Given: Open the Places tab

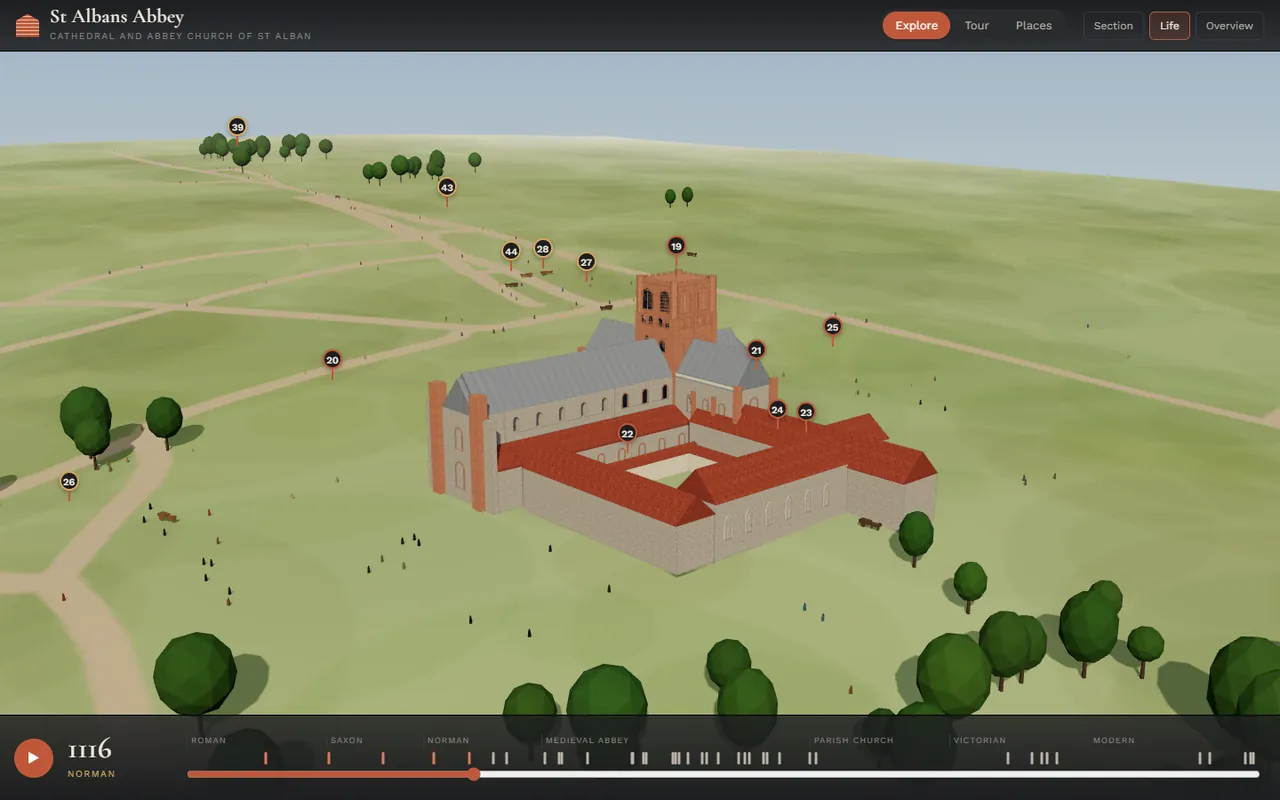Looking at the screenshot, I should click(1034, 26).
